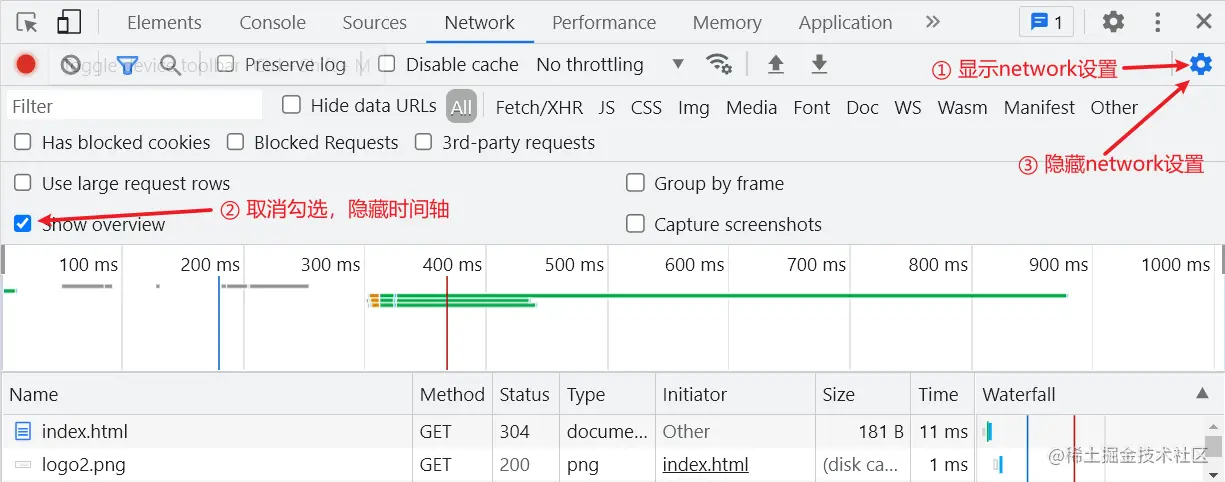Show more tabs with the double chevron
Viewport: 1225px width, 482px height.
pos(933,22)
